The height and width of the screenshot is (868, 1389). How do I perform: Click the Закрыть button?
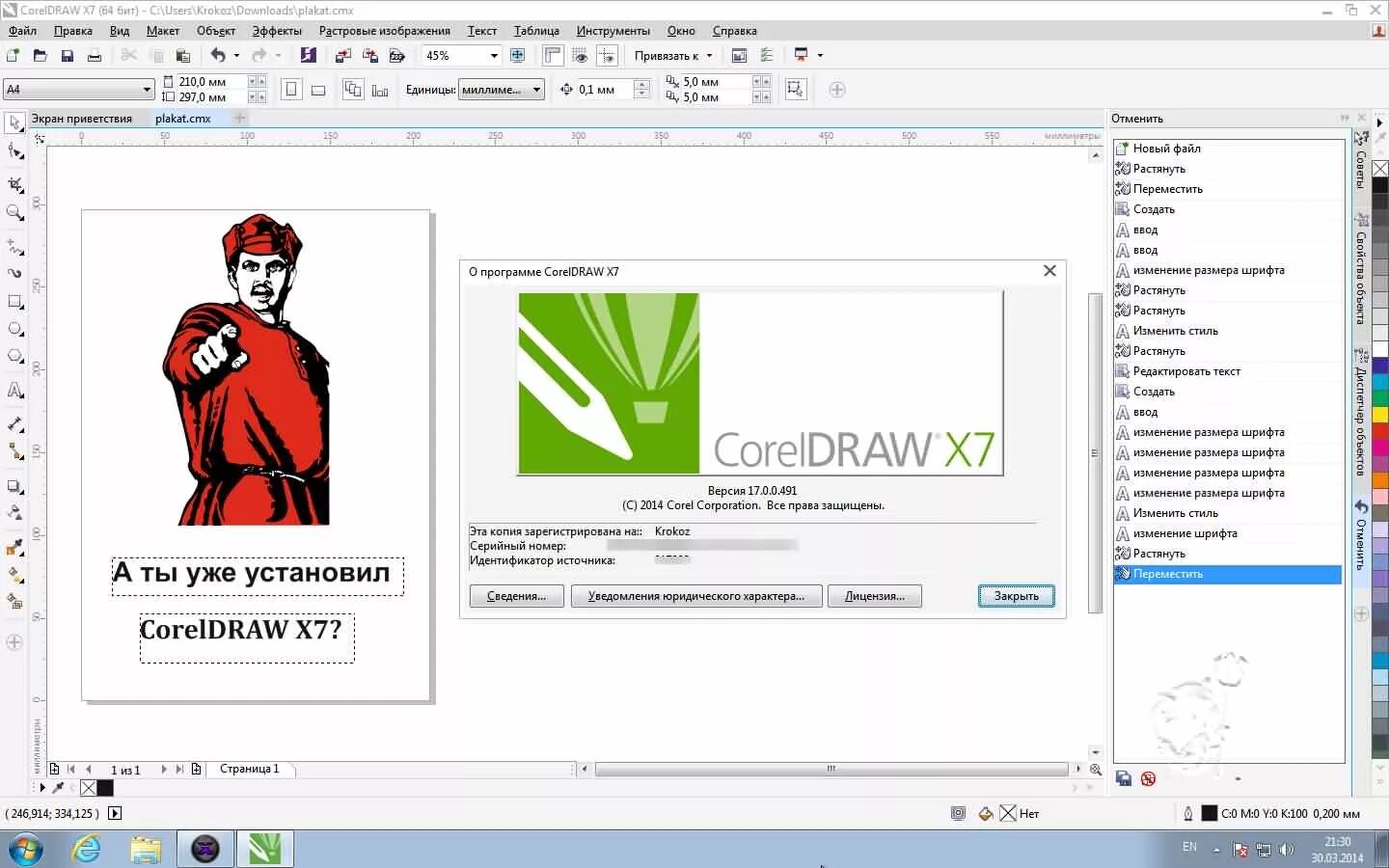(1017, 596)
